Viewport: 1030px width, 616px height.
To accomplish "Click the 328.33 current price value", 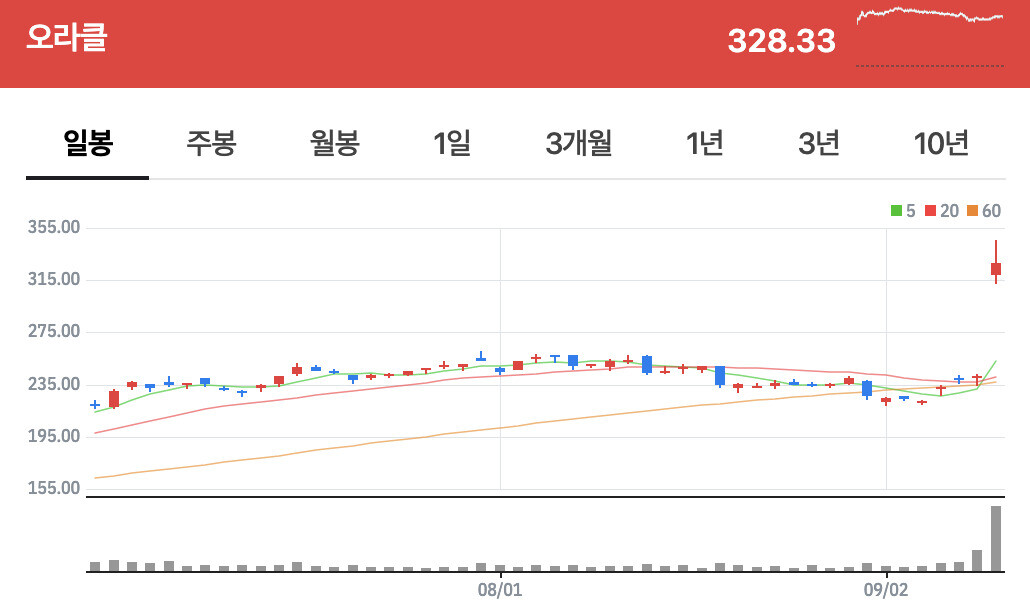I will pyautogui.click(x=782, y=41).
